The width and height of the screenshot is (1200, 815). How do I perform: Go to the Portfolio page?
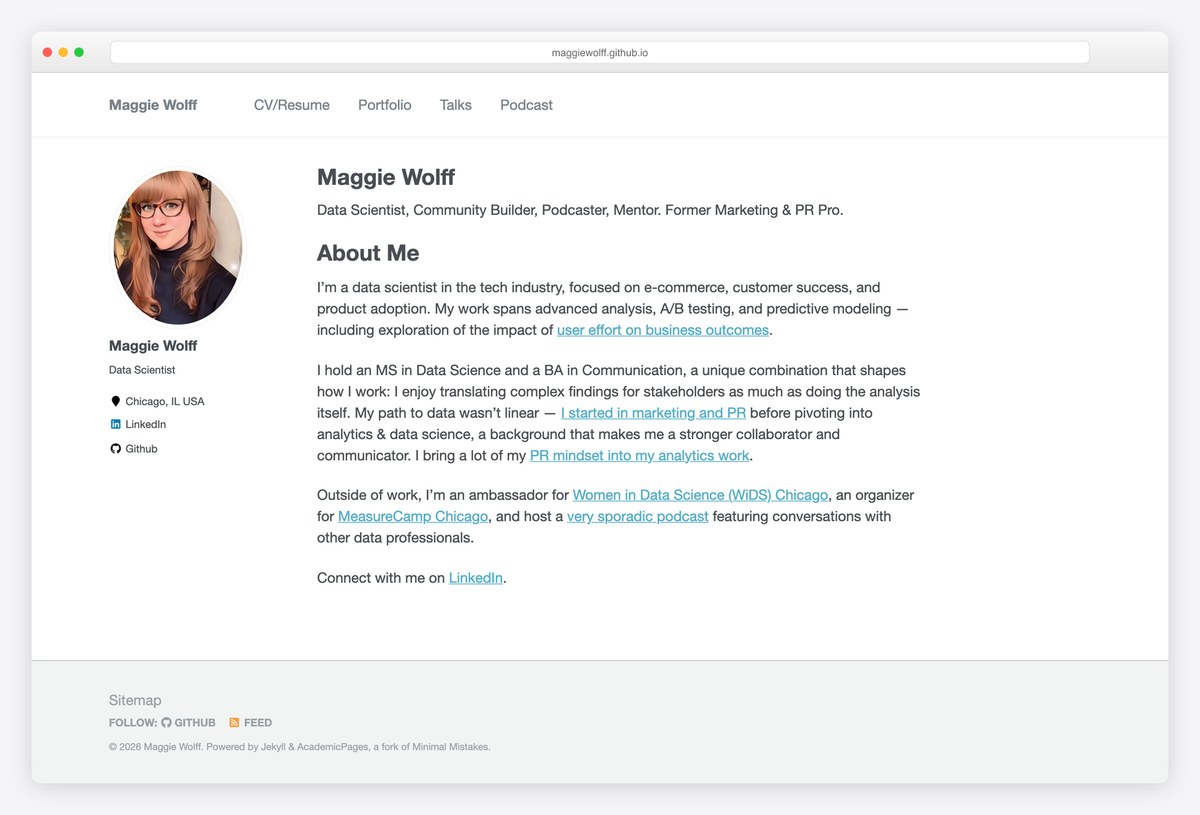coord(385,105)
